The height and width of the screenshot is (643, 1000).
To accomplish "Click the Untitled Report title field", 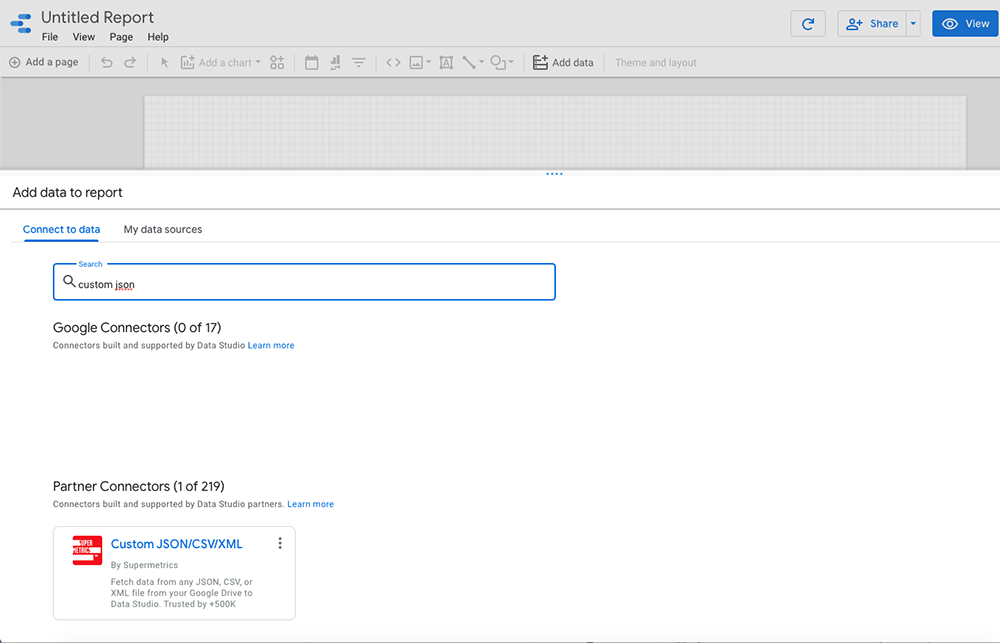I will [x=98, y=17].
